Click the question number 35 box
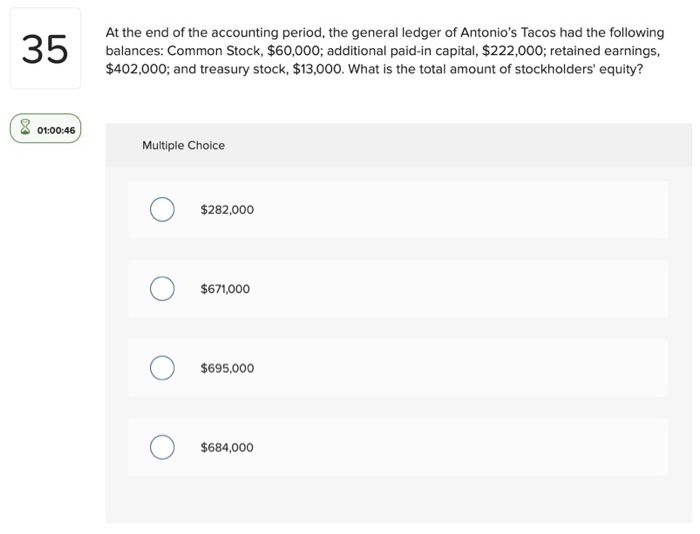This screenshot has height=534, width=700. pyautogui.click(x=44, y=48)
